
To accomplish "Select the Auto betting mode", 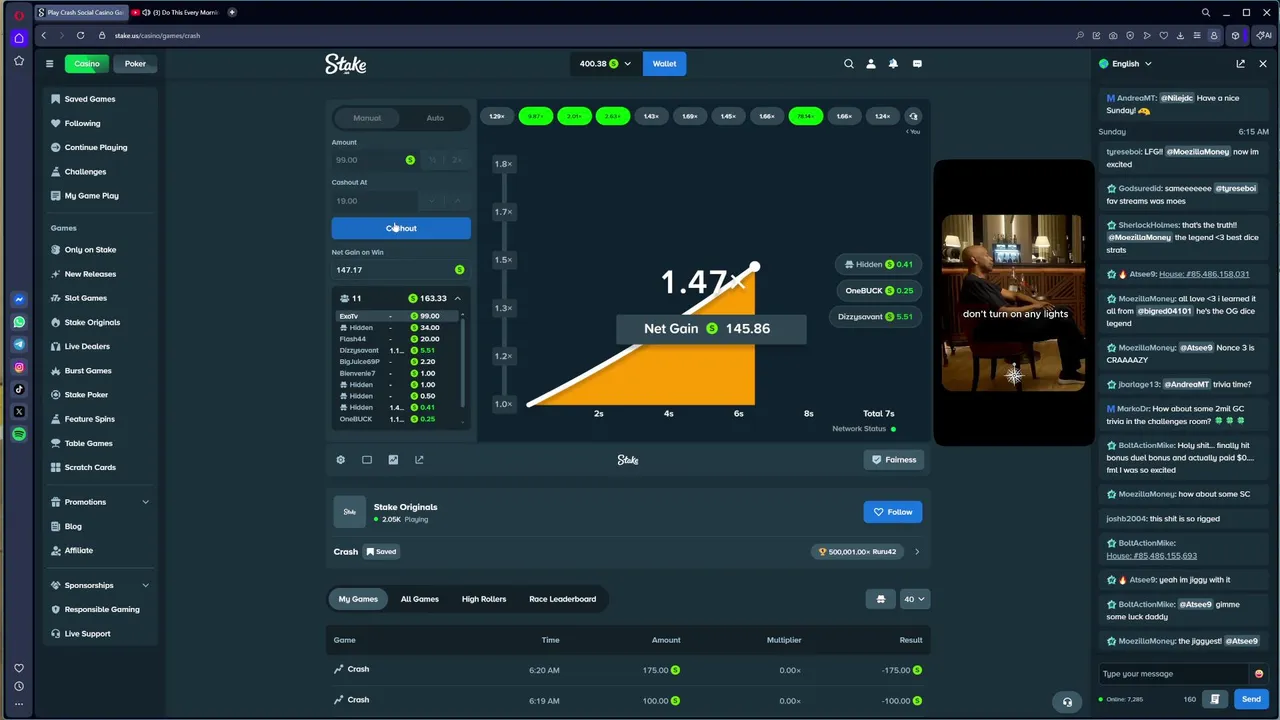I will tap(435, 118).
